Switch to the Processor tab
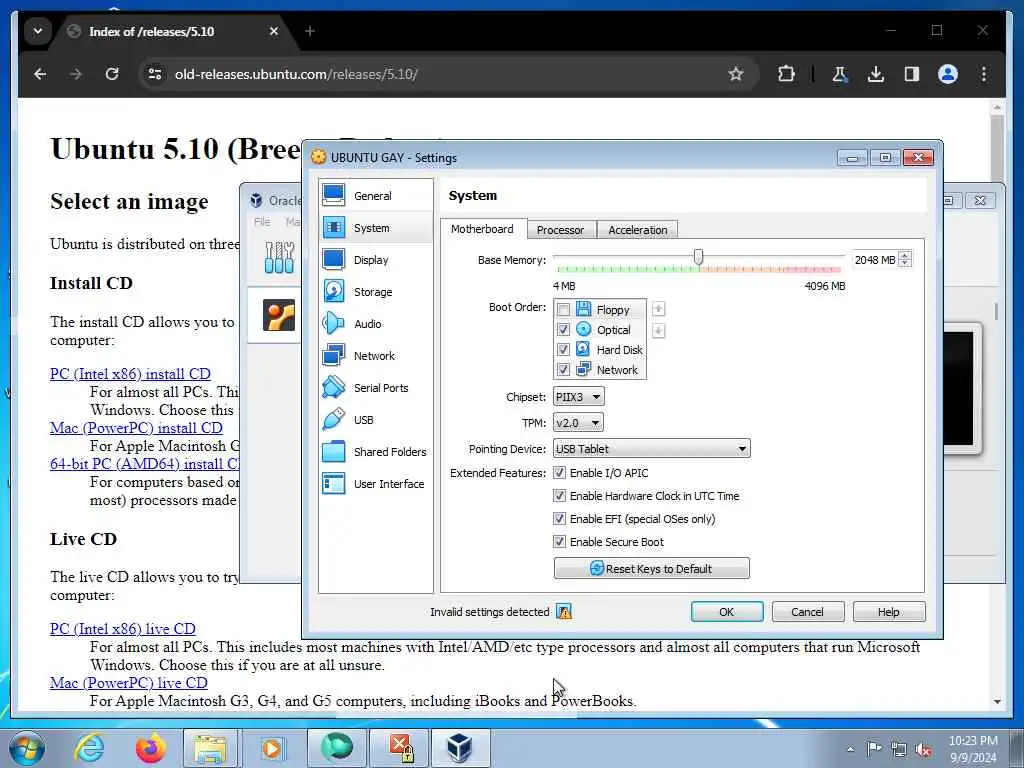The height and width of the screenshot is (768, 1024). click(560, 230)
